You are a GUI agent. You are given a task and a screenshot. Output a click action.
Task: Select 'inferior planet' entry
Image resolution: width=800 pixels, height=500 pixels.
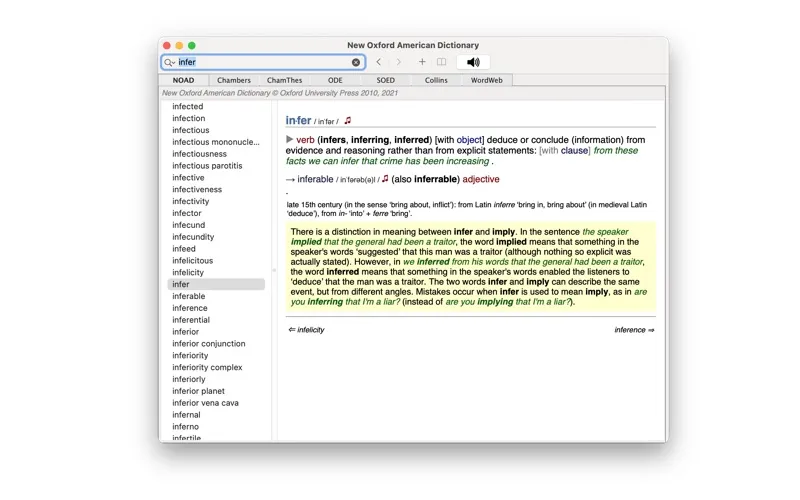pos(198,391)
